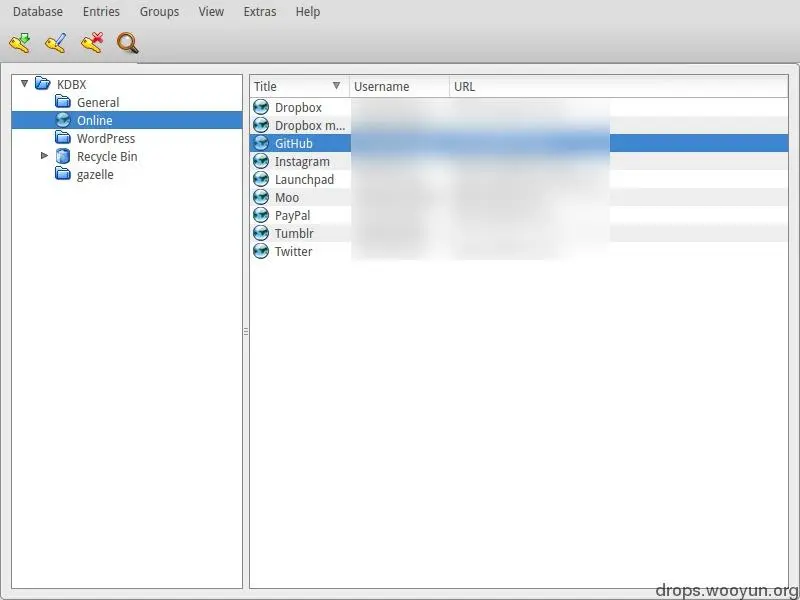Click the General folder icon
800x600 pixels.
coord(63,102)
